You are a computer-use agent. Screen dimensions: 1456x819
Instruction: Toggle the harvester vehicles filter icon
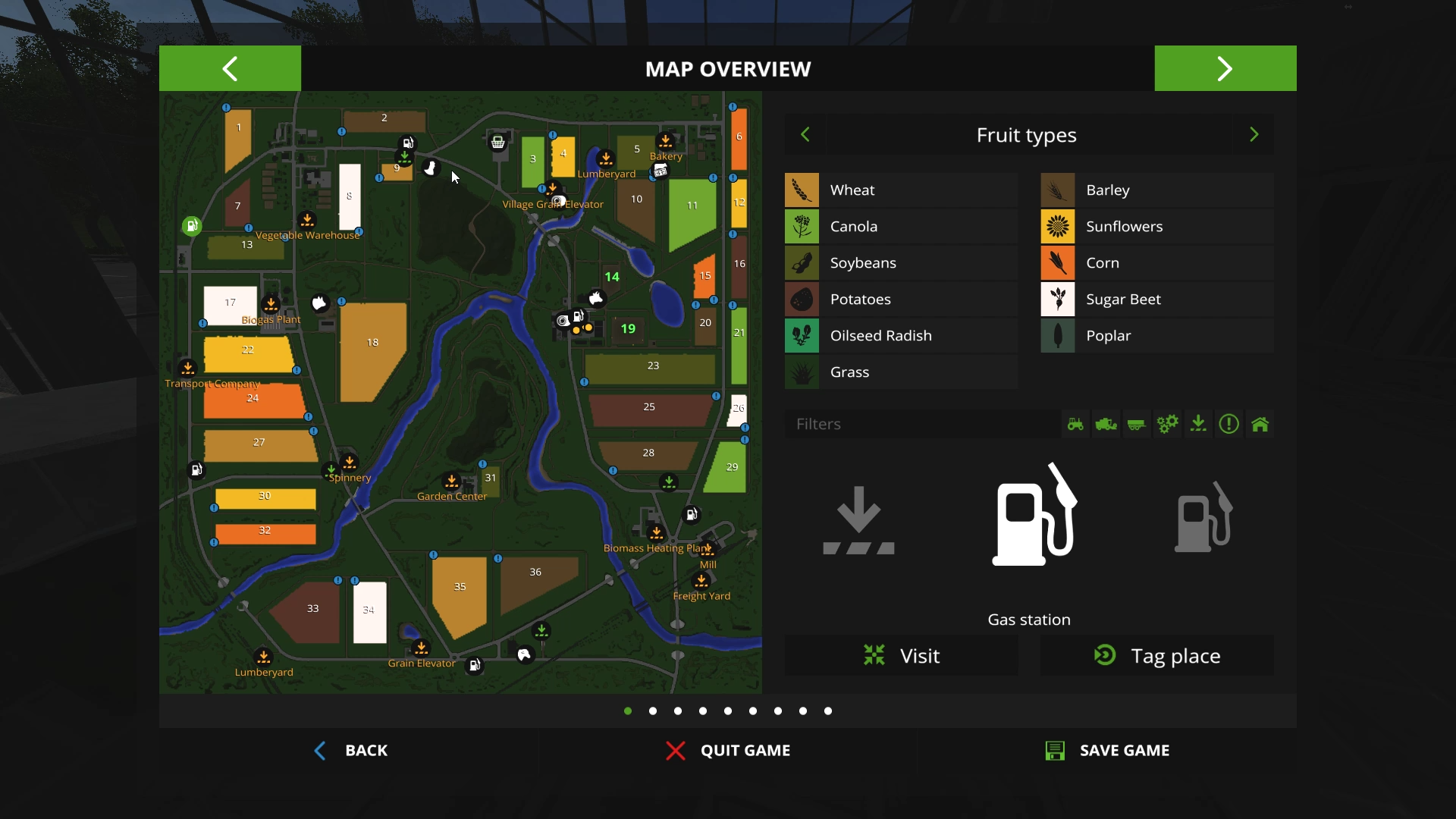1106,424
